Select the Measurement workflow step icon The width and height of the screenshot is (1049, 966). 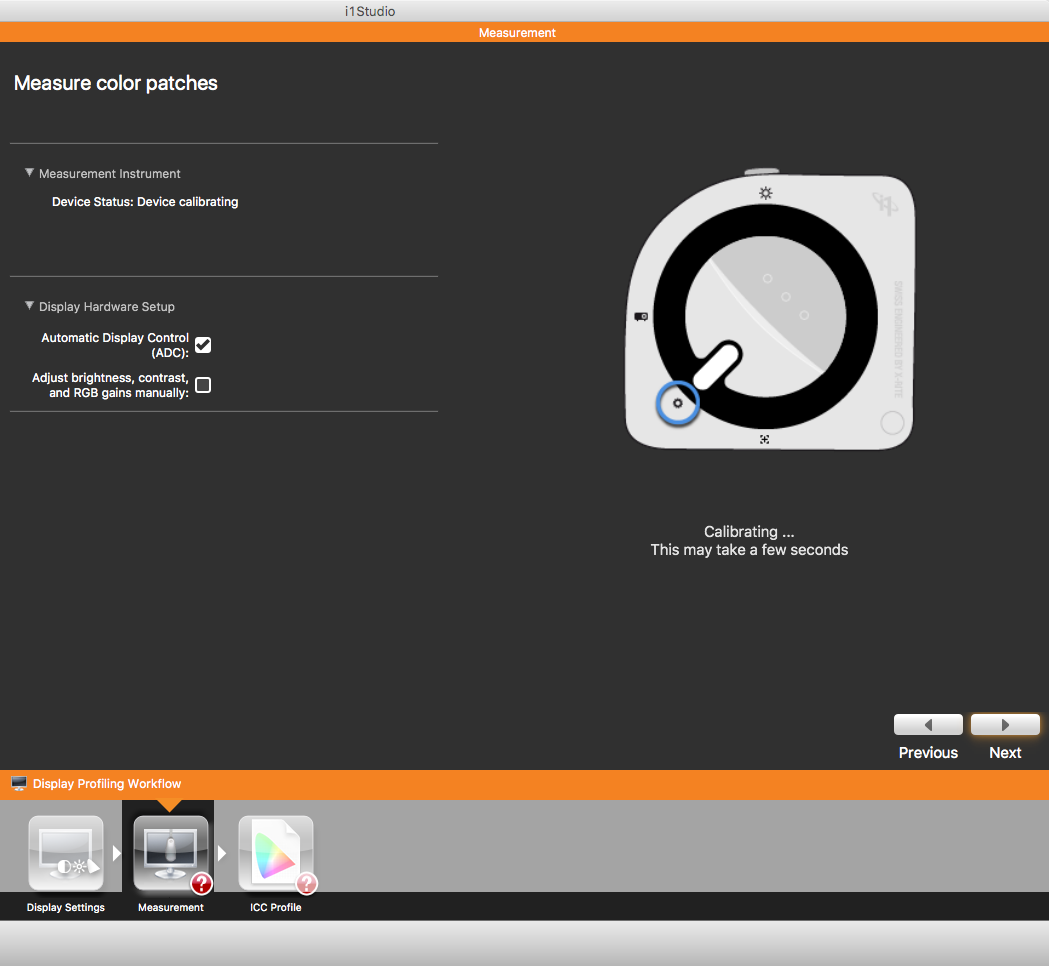[170, 853]
